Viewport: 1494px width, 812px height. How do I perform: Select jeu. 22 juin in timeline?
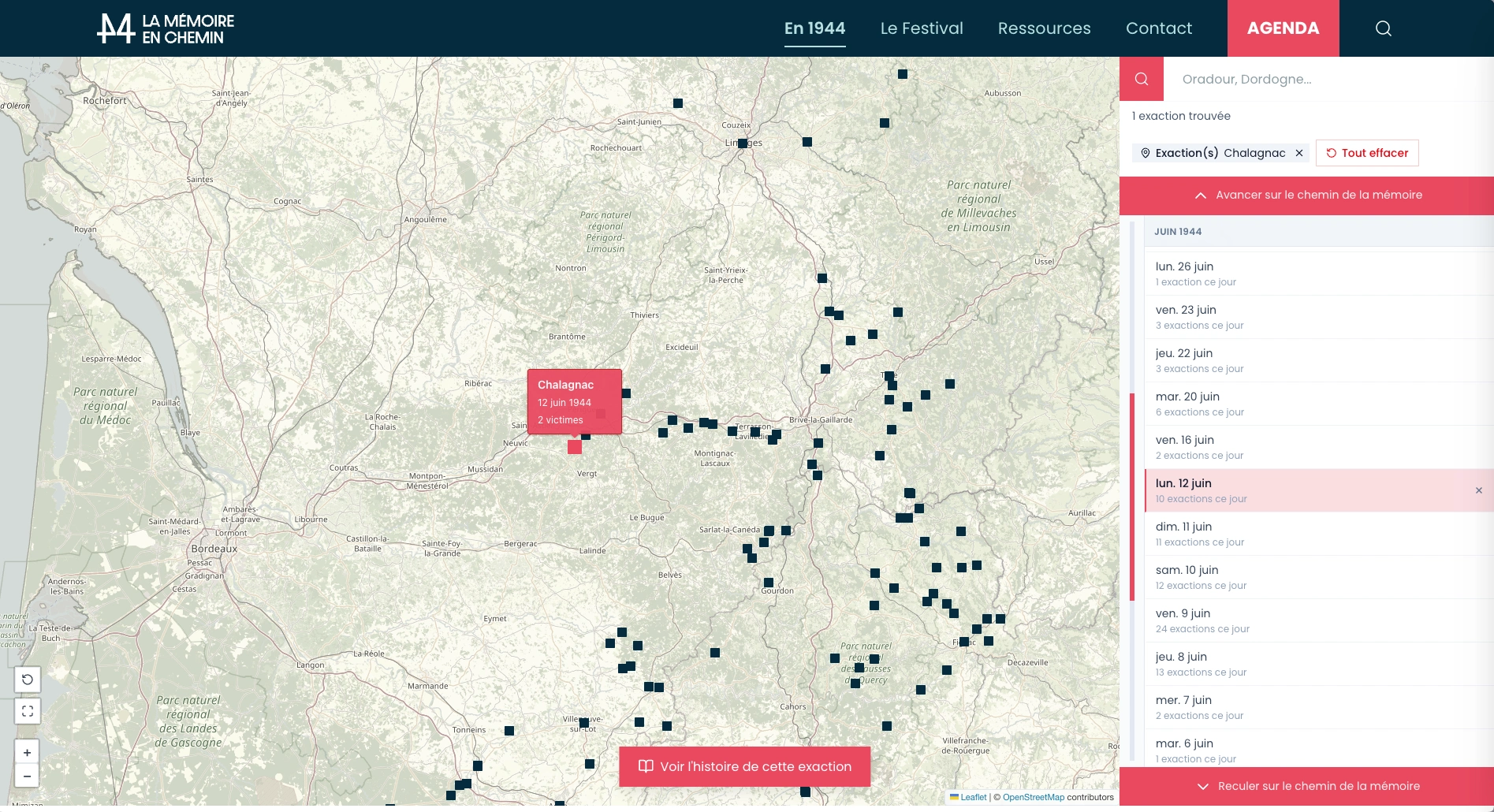click(x=1319, y=360)
